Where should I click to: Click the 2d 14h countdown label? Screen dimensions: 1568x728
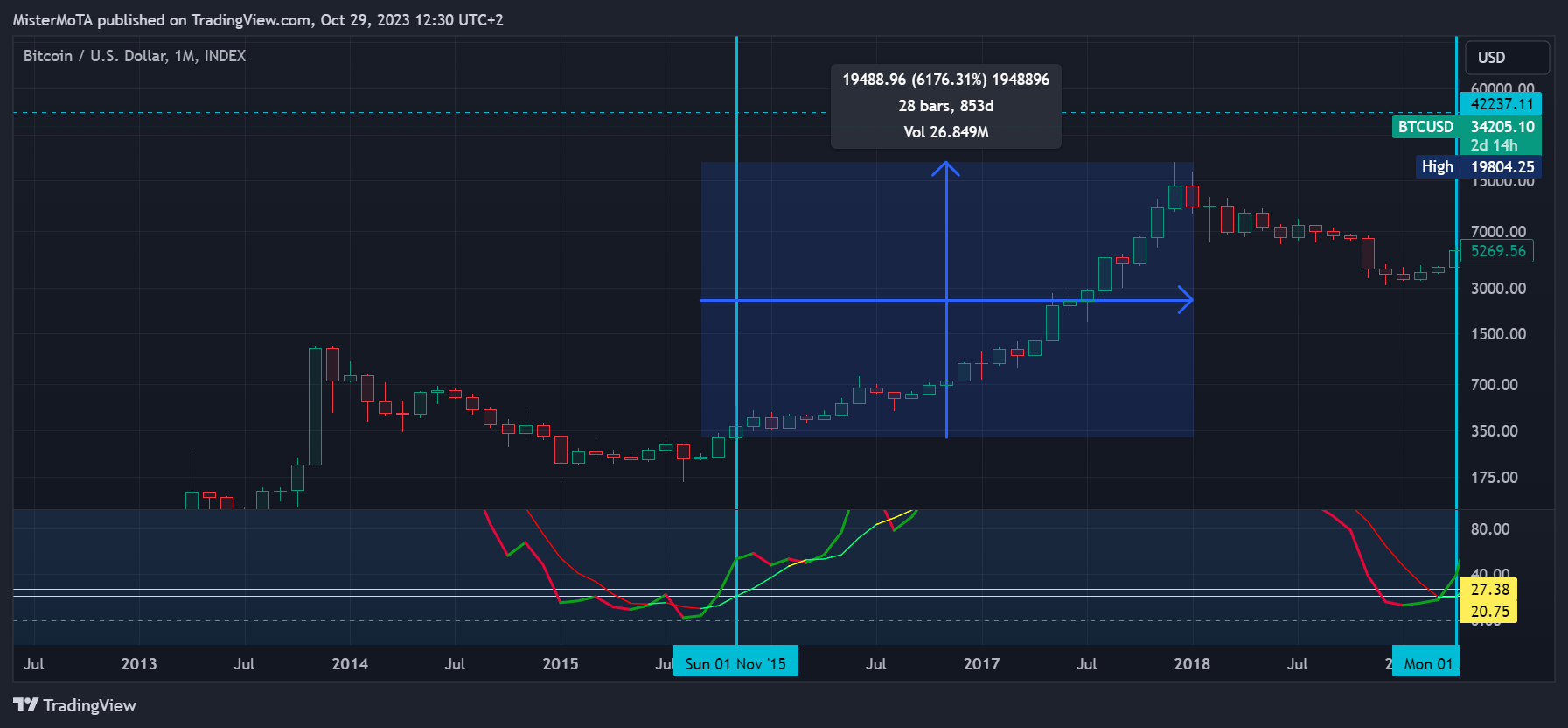tap(1494, 145)
